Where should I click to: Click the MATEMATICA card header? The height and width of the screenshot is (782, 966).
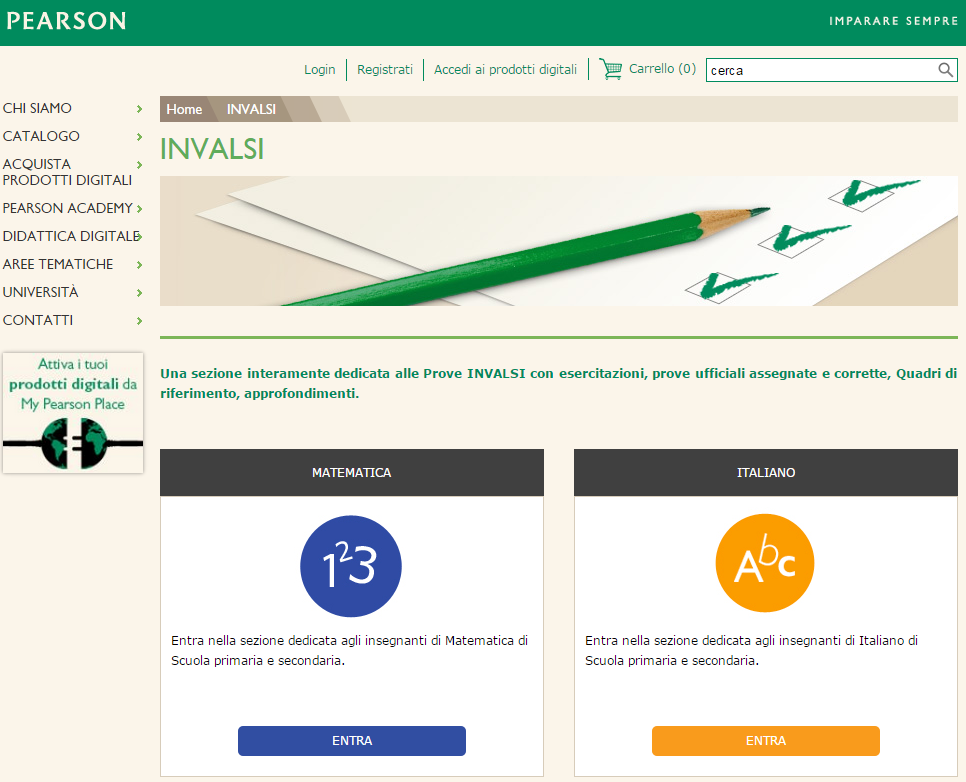click(x=352, y=473)
